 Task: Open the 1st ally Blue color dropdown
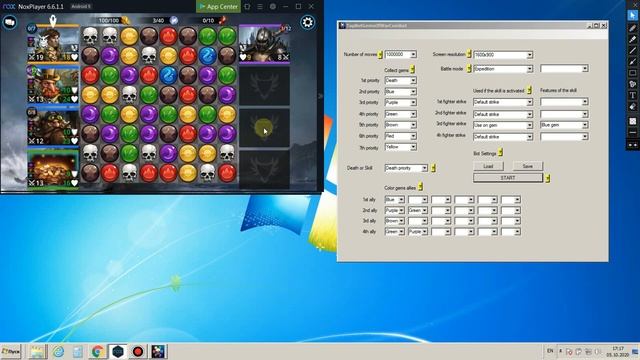point(394,200)
